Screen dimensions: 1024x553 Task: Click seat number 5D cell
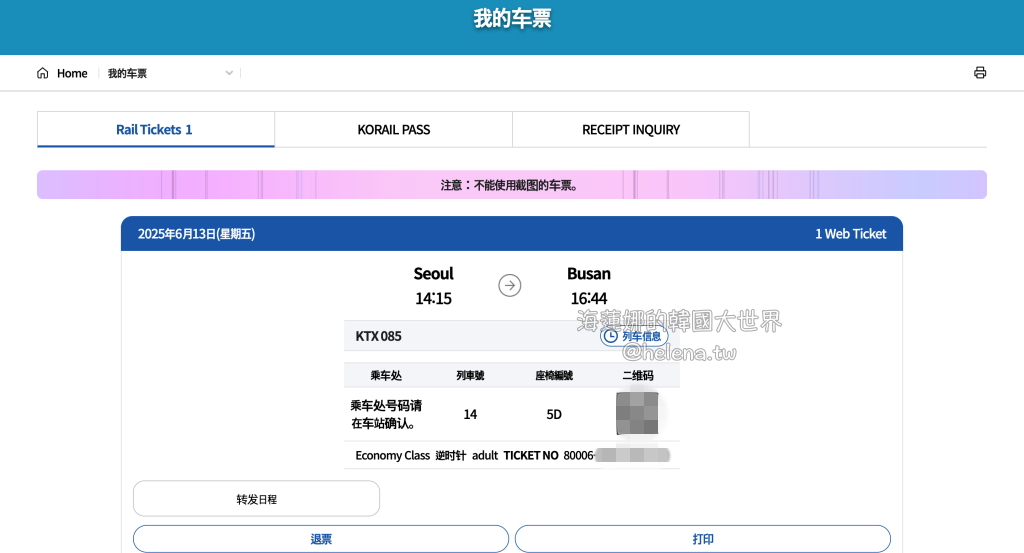click(554, 415)
